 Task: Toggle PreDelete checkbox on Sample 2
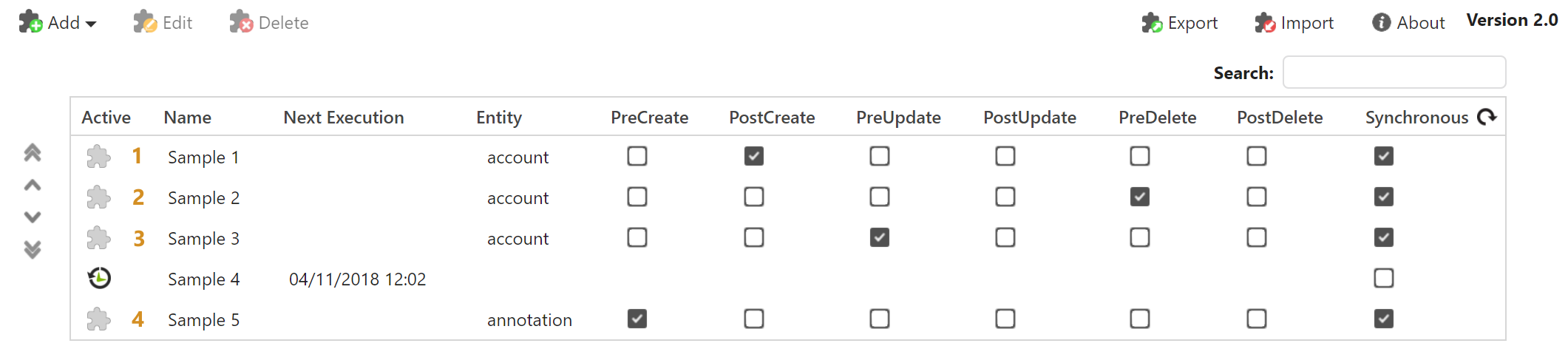coord(1140,197)
